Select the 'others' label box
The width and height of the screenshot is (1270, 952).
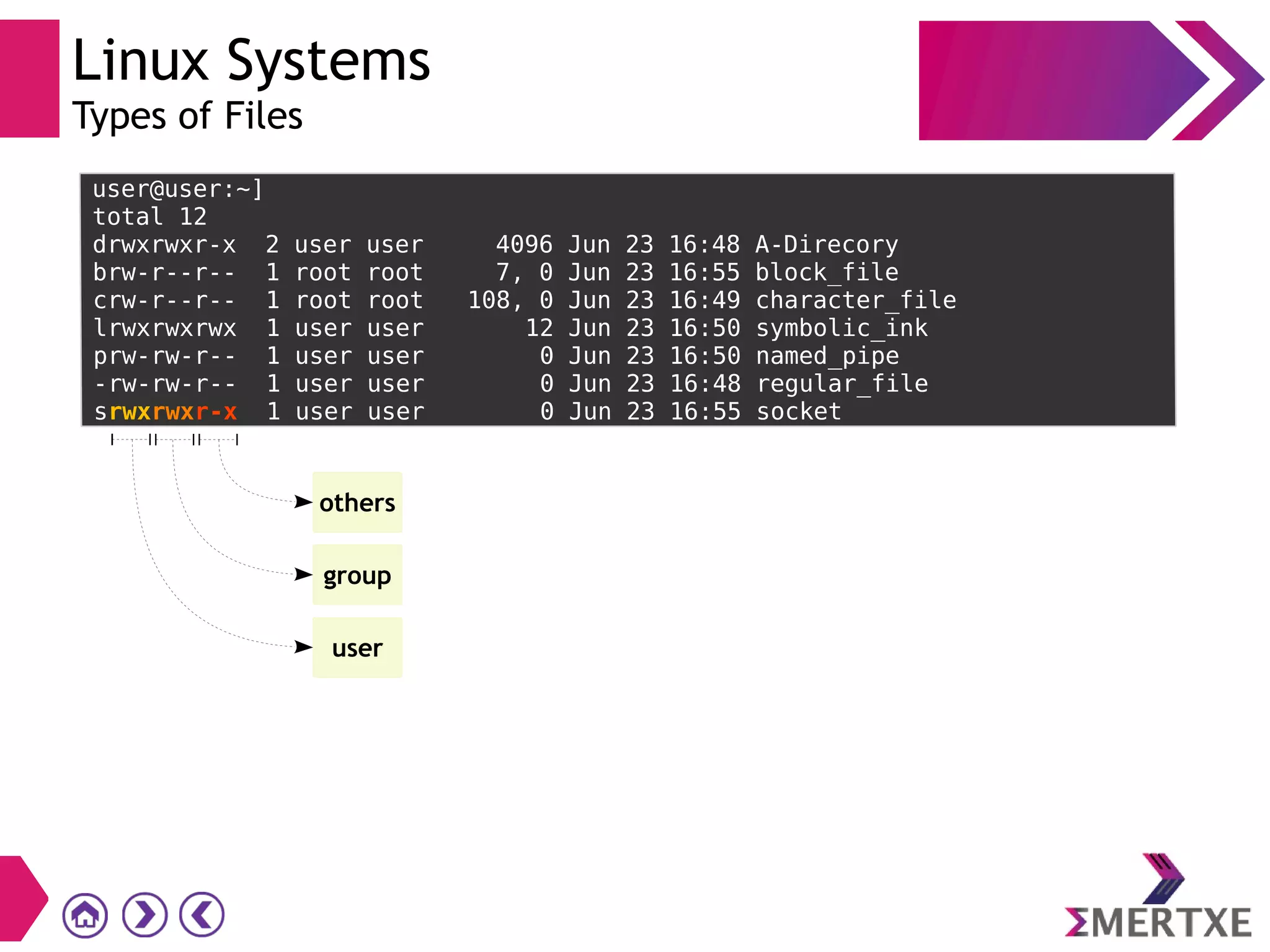coord(357,502)
